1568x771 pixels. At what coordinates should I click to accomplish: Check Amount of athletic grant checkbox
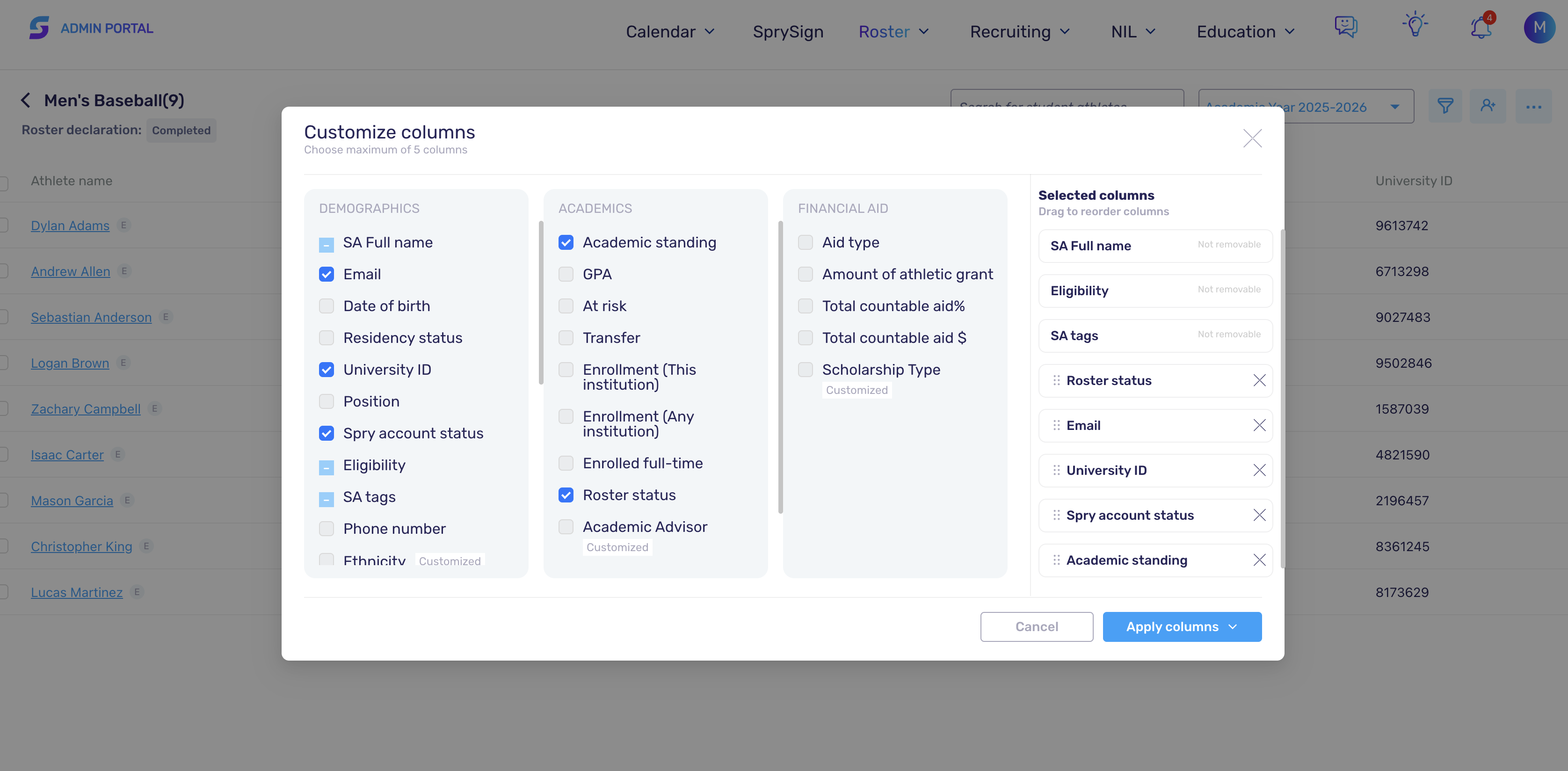coord(806,275)
